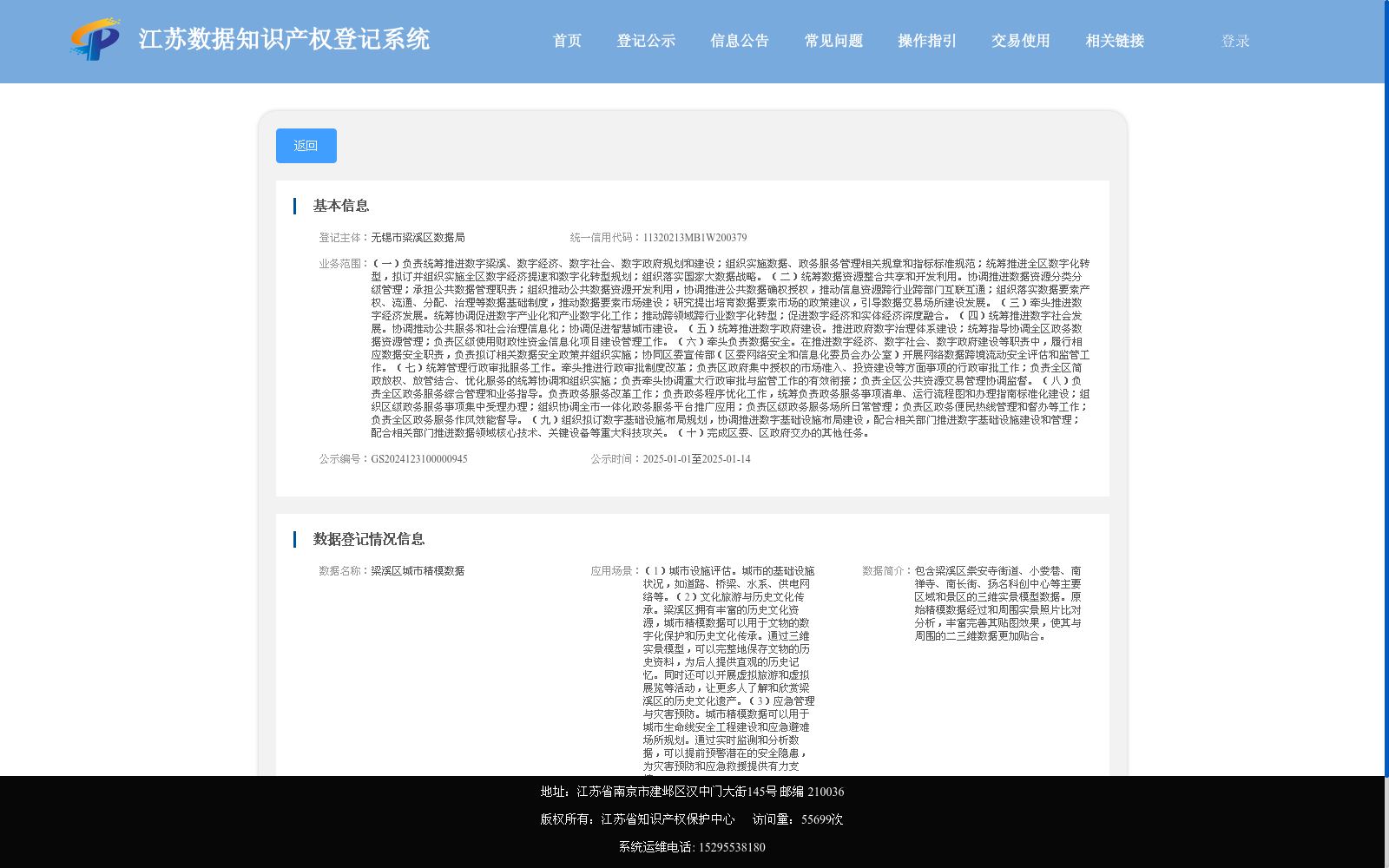Select the 基本信息 section heading

(x=341, y=206)
